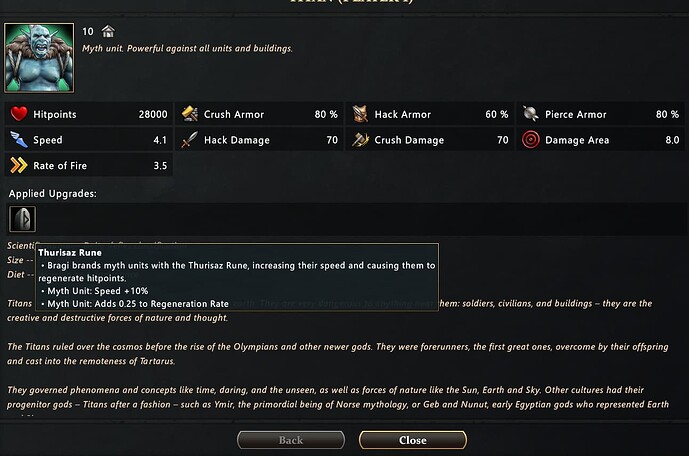Click the Speed winged icon
Viewport: 689px width, 456px height.
point(19,140)
